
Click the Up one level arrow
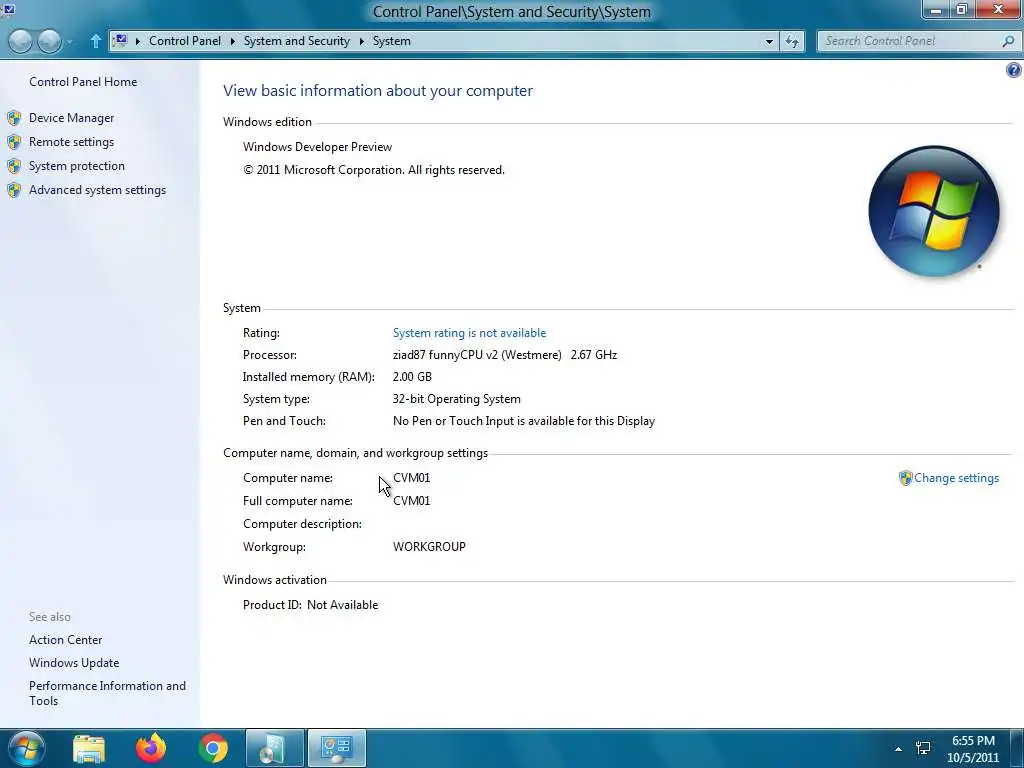95,41
